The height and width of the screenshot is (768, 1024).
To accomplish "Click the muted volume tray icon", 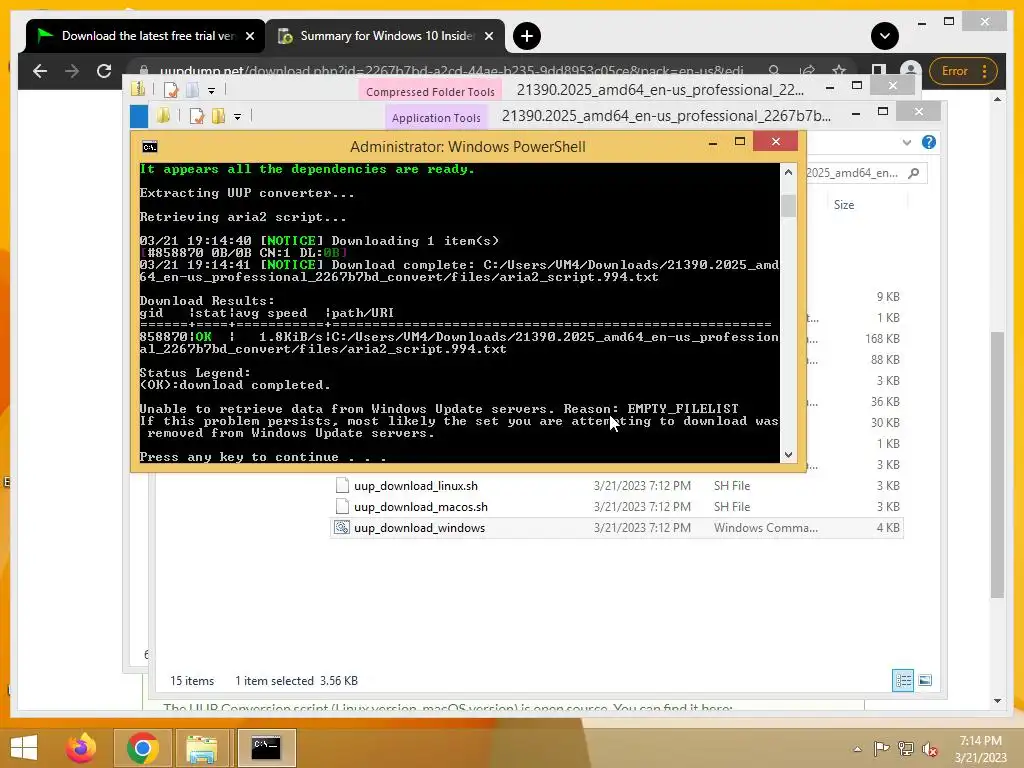I will pos(929,748).
